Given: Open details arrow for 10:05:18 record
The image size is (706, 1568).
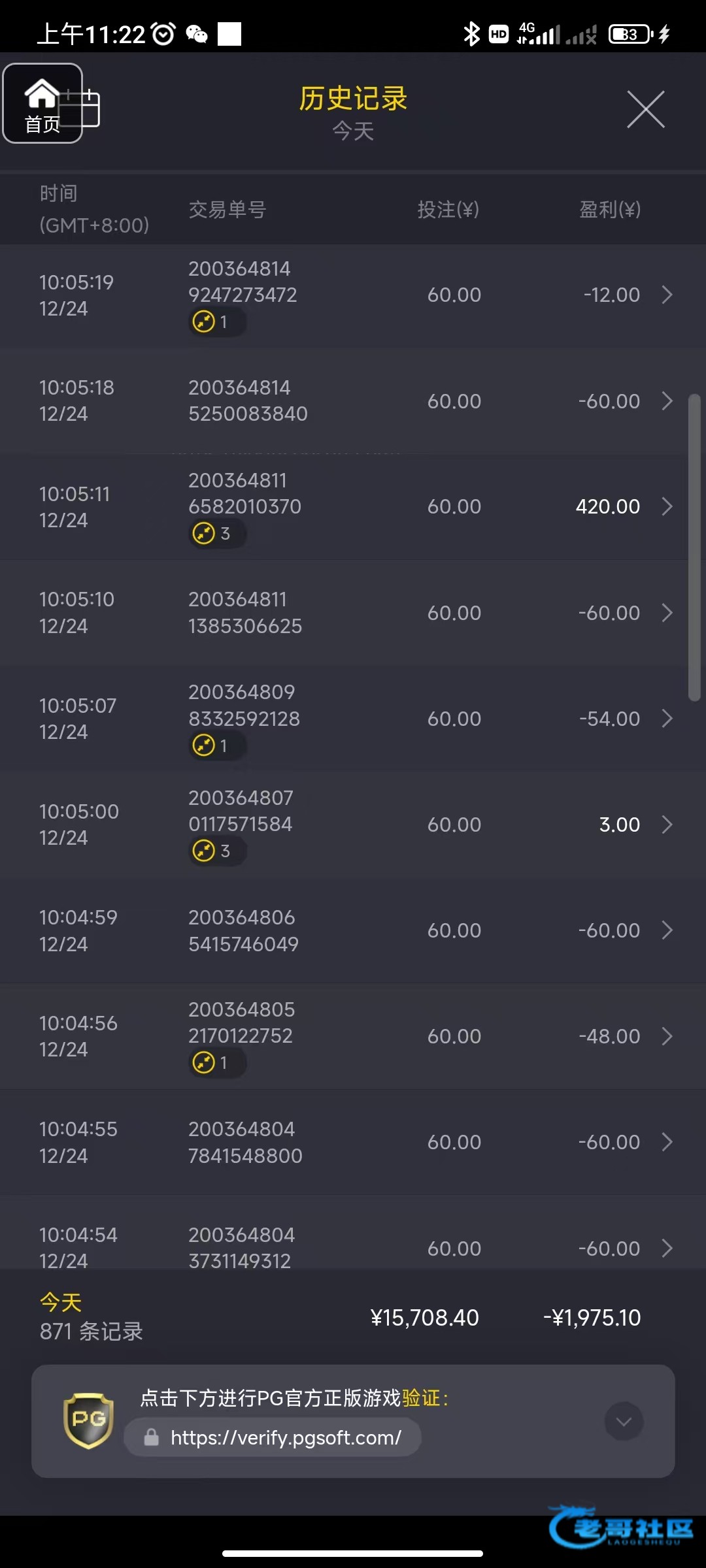Looking at the screenshot, I should (x=667, y=401).
